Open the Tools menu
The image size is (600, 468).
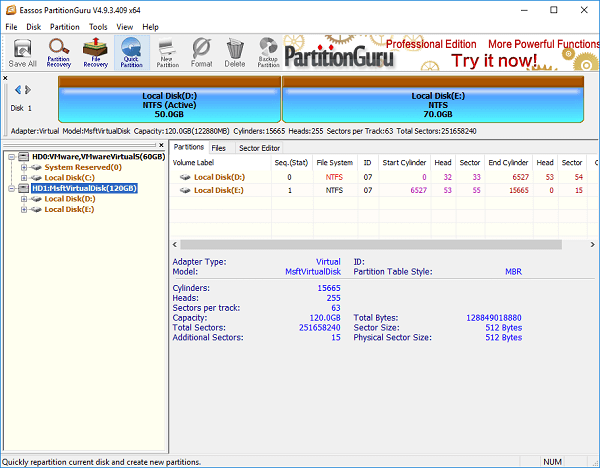pyautogui.click(x=98, y=27)
